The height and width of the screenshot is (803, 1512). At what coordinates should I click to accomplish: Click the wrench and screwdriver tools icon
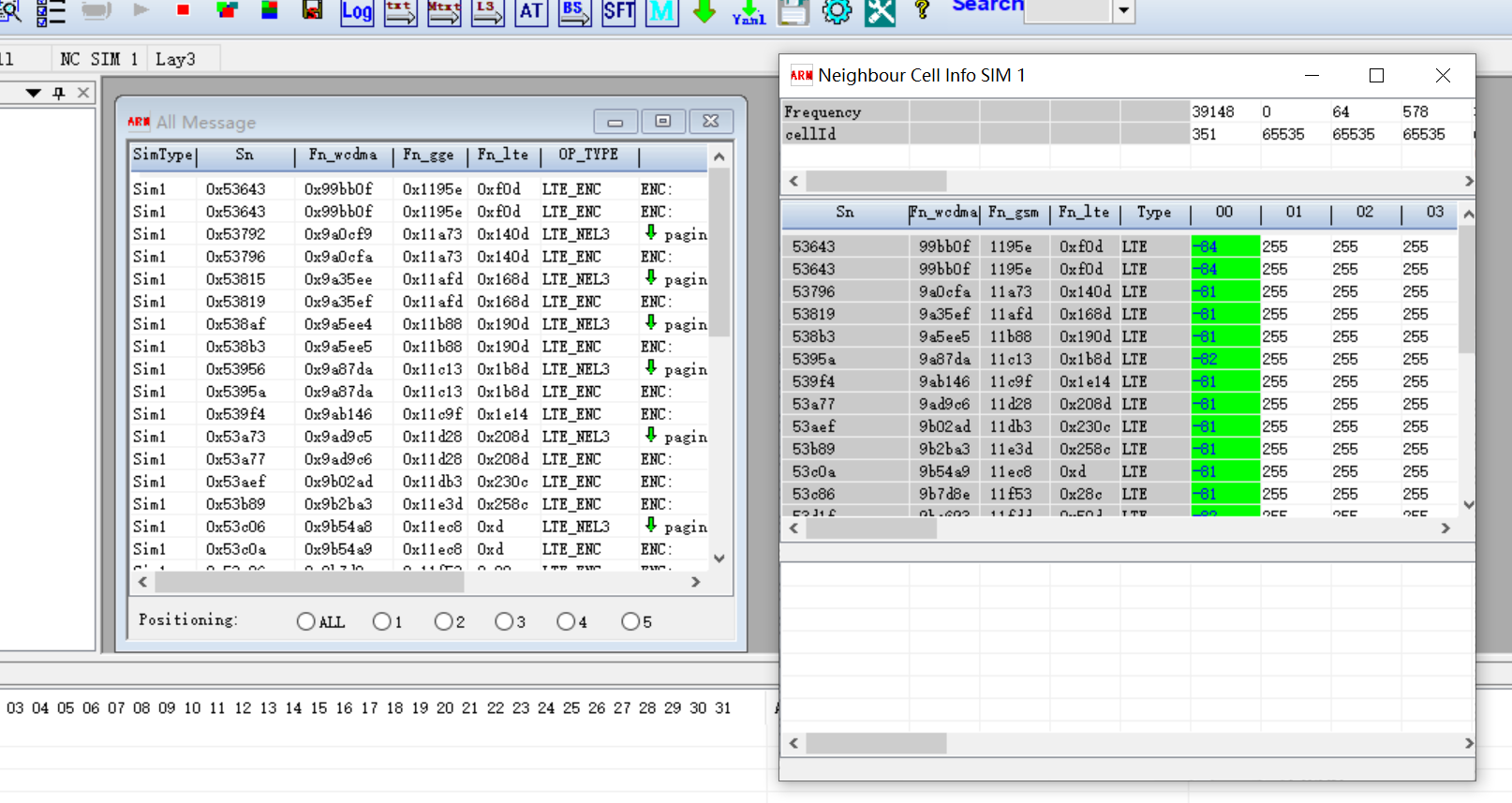pos(880,11)
